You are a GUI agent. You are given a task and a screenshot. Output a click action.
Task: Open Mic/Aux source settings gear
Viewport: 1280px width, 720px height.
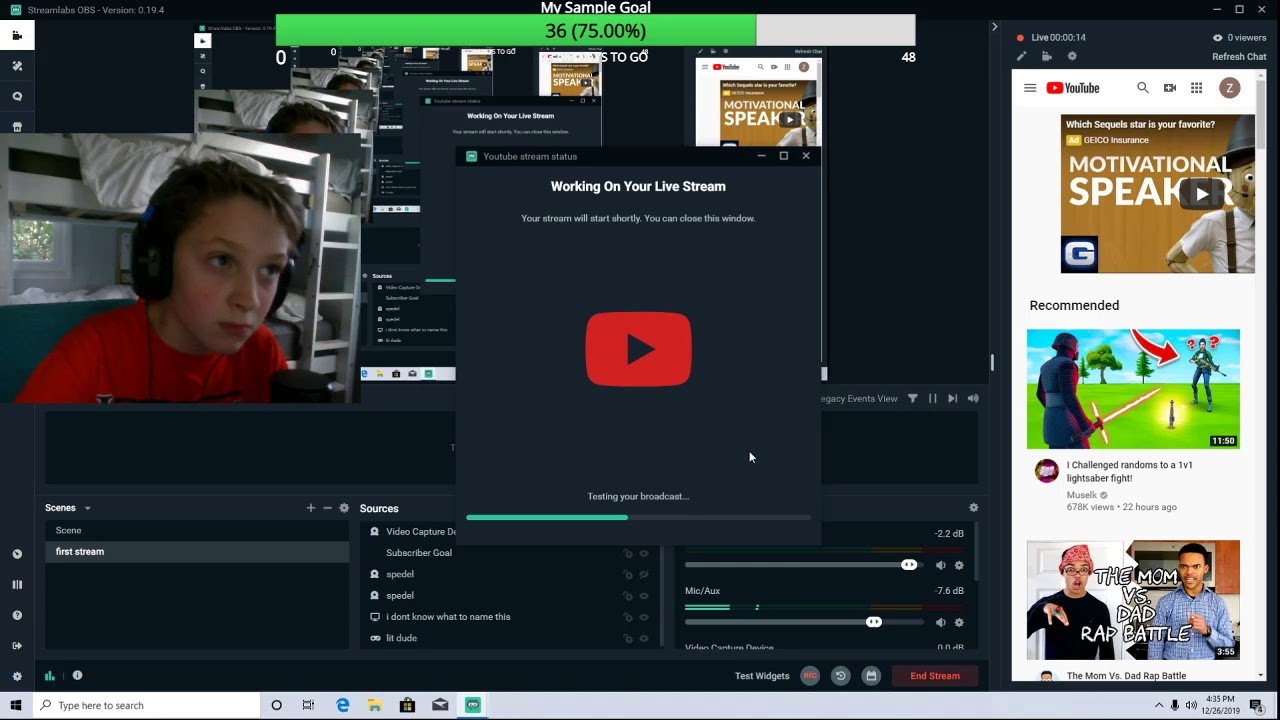(959, 622)
